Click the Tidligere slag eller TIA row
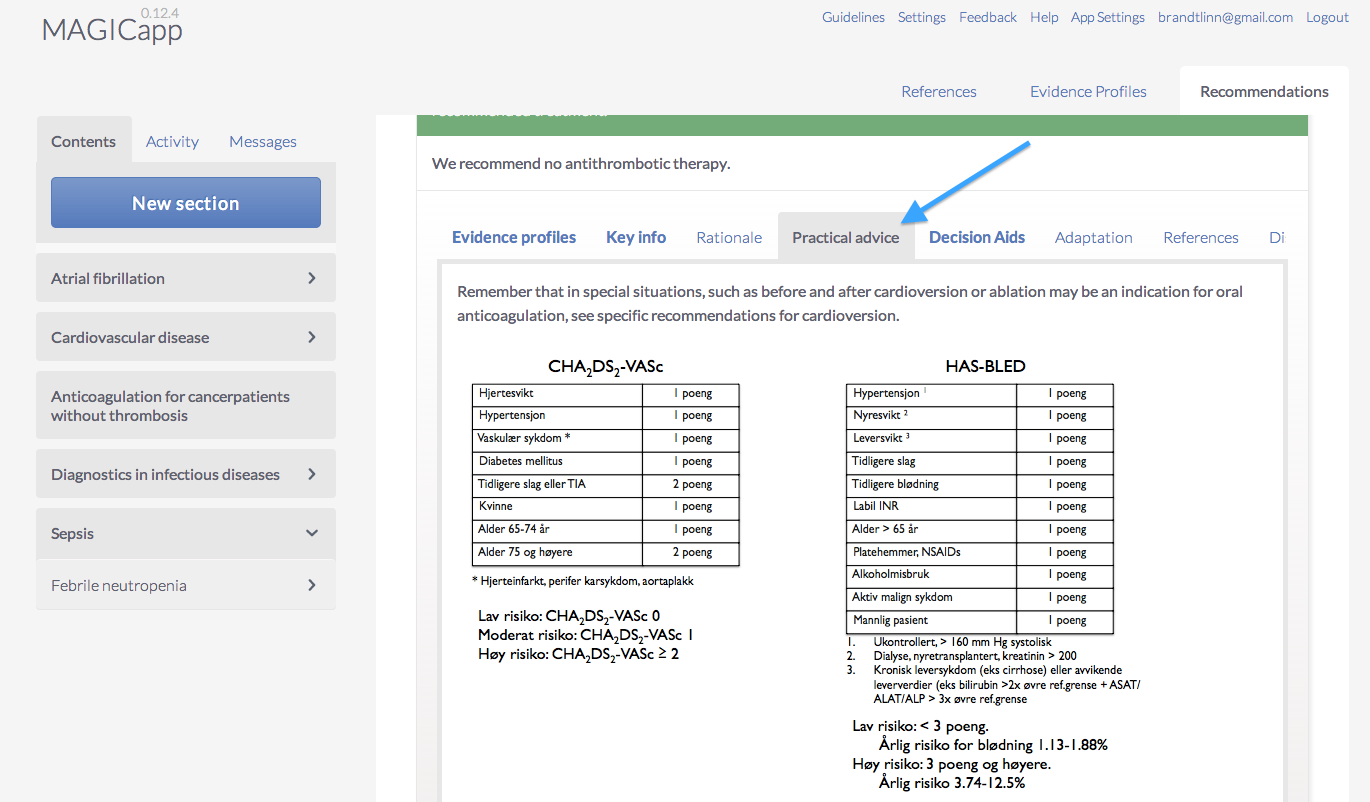The width and height of the screenshot is (1370, 802). (606, 484)
